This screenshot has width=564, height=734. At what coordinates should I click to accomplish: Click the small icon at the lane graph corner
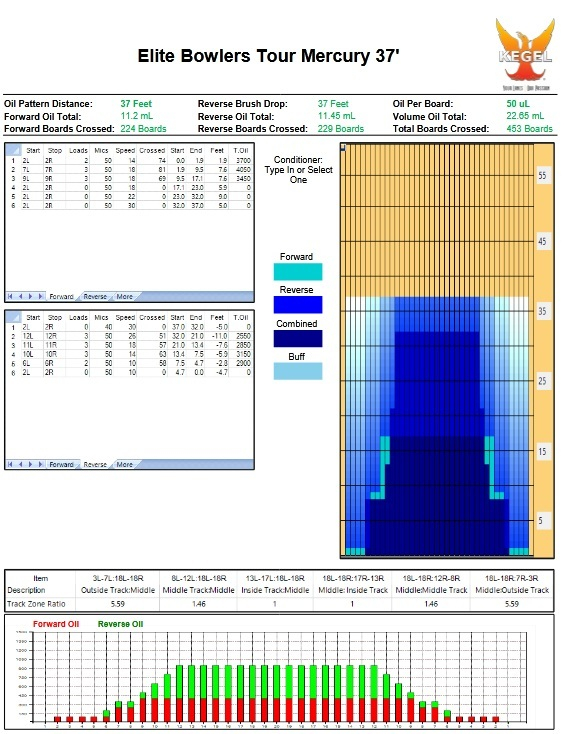[343, 147]
